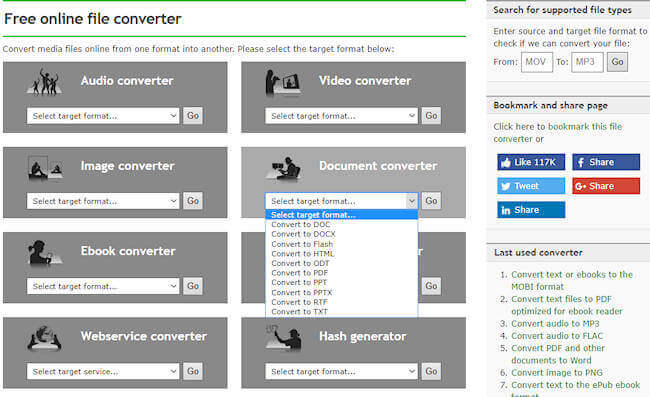
Task: Click Go button in Document converter
Action: [431, 201]
